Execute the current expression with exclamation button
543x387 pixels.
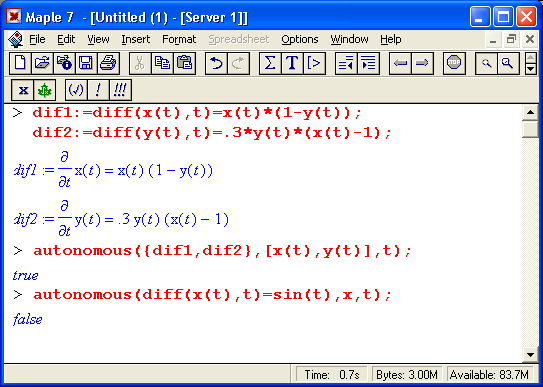click(x=98, y=90)
